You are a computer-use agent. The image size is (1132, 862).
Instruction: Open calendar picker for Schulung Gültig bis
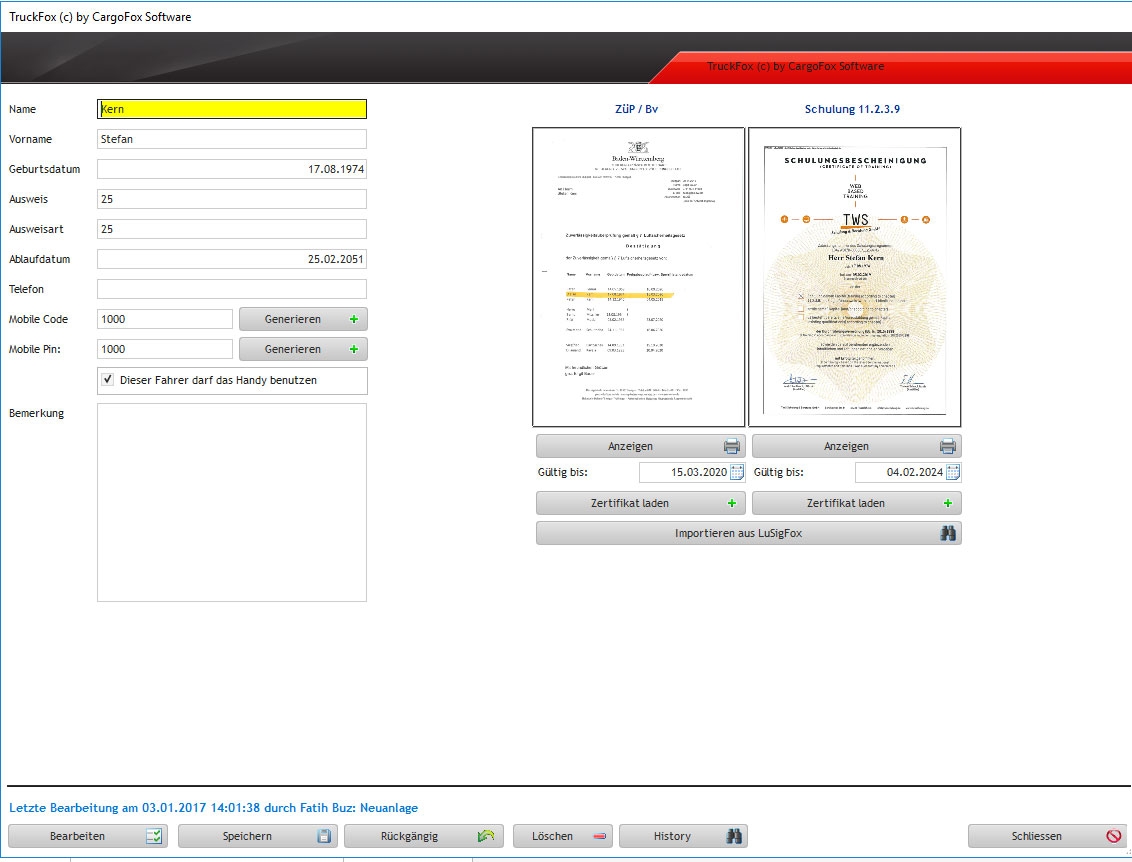(x=953, y=472)
